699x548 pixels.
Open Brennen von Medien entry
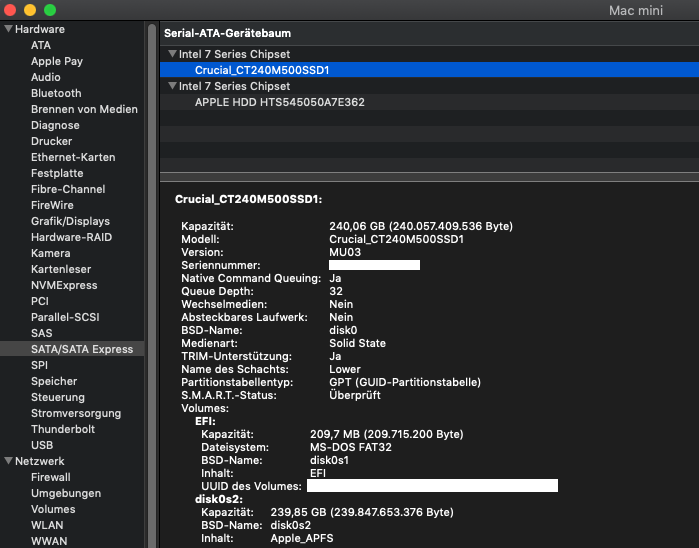[x=84, y=109]
